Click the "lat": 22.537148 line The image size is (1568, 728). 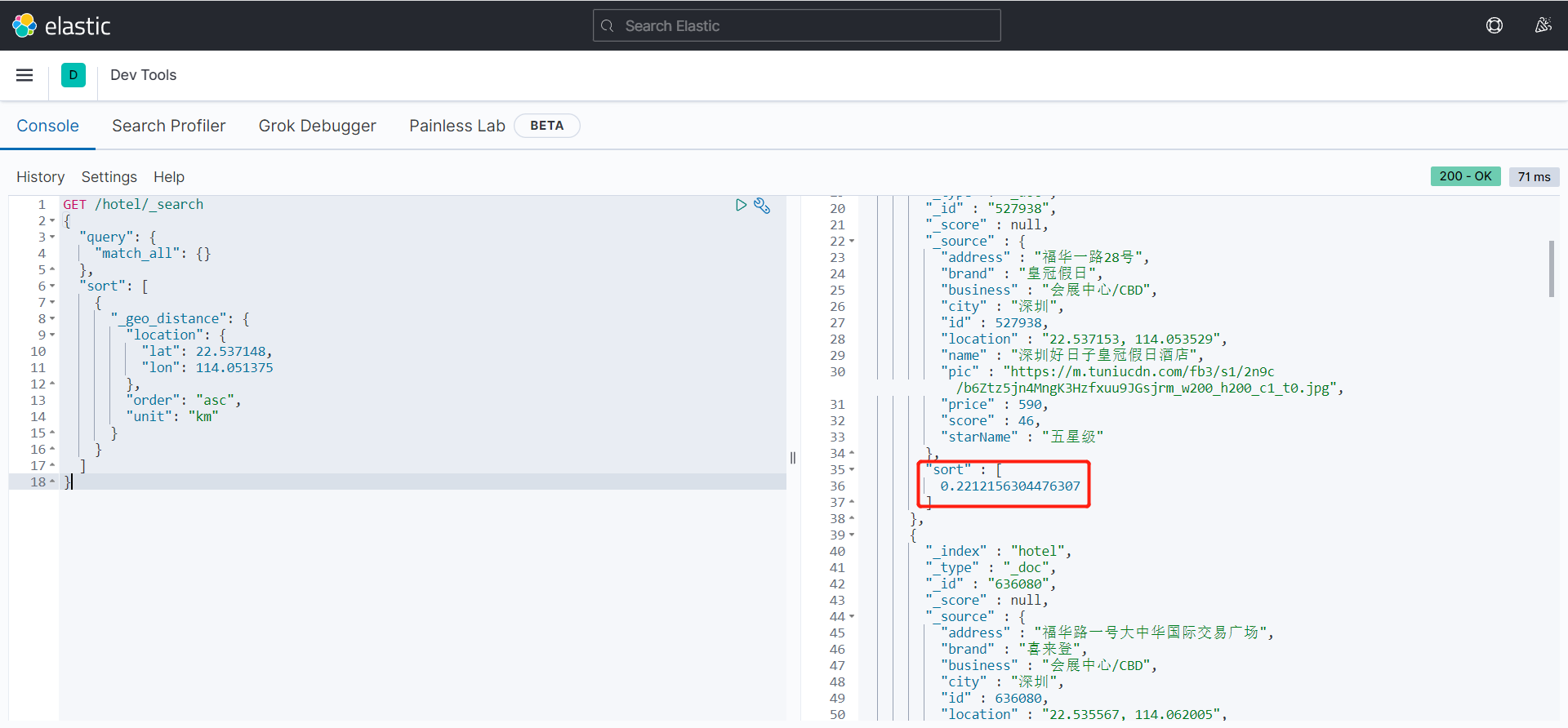207,352
